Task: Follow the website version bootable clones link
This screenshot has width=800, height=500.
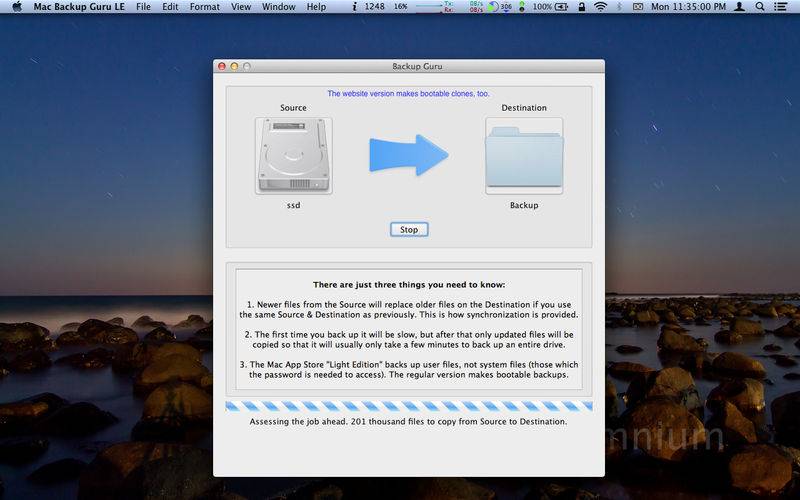Action: coord(408,93)
